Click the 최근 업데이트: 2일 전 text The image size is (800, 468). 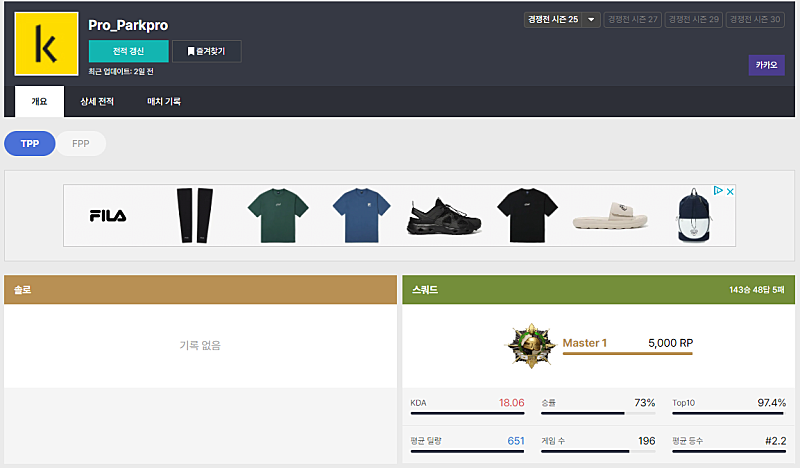[121, 71]
